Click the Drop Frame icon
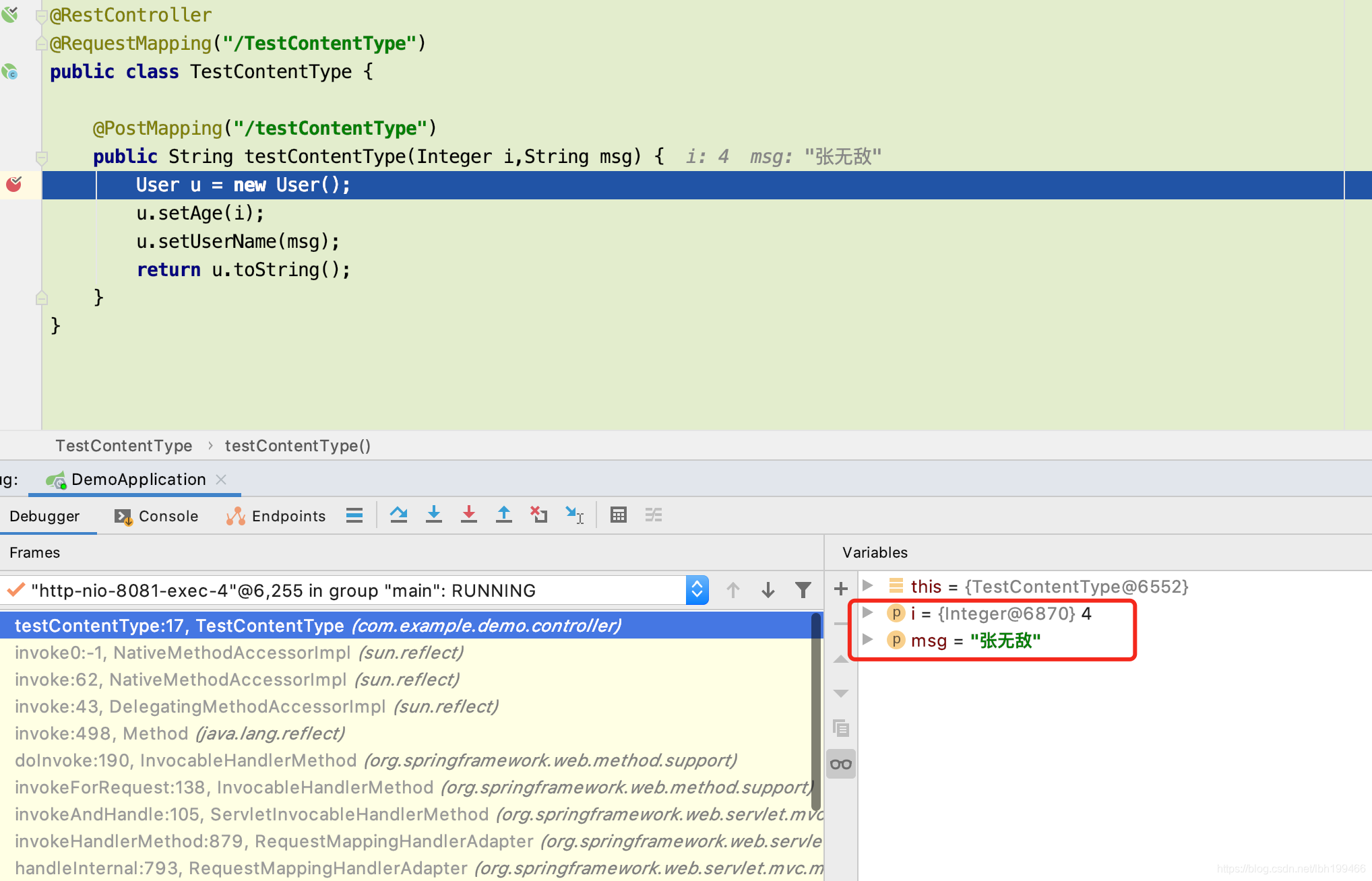Image resolution: width=1372 pixels, height=881 pixels. coord(539,515)
